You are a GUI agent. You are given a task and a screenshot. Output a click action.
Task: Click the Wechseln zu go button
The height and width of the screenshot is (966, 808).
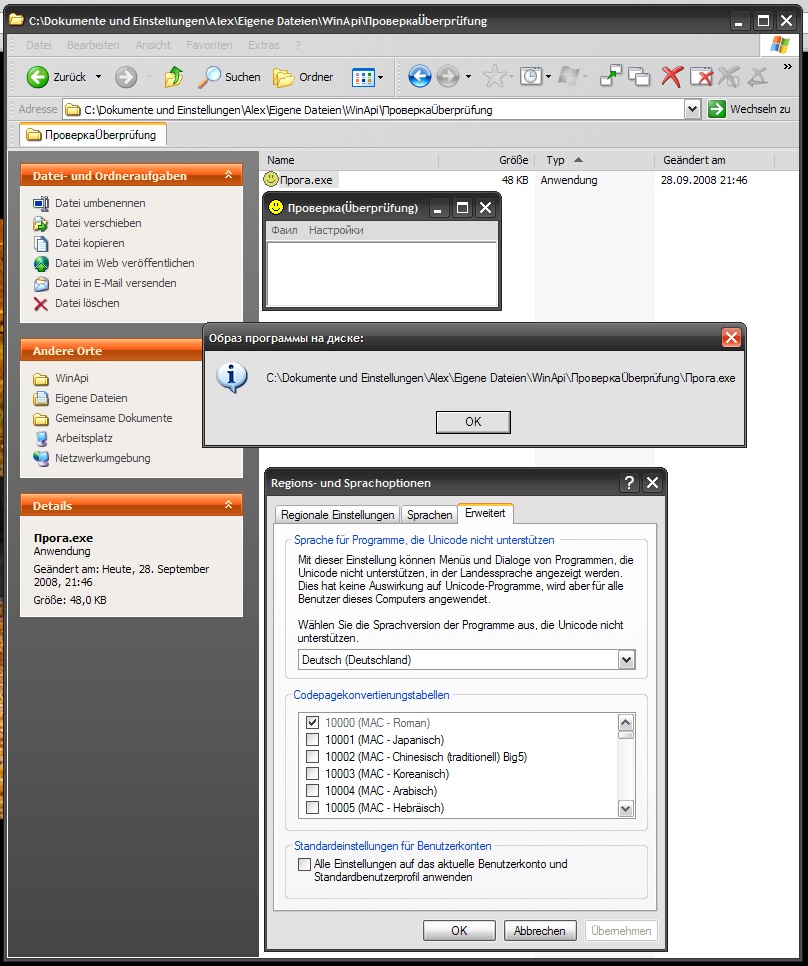click(x=749, y=109)
